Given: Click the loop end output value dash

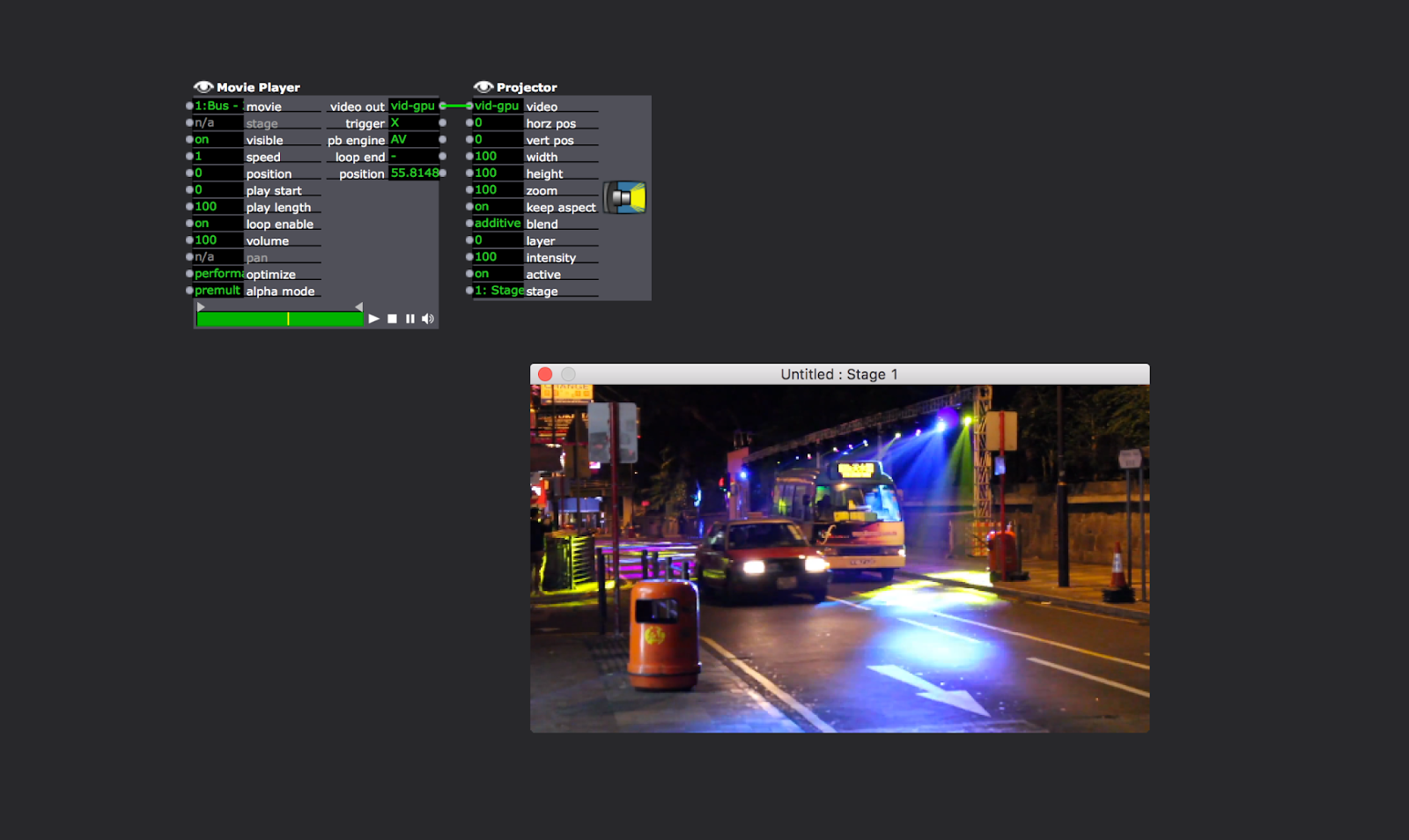Looking at the screenshot, I should click(413, 156).
